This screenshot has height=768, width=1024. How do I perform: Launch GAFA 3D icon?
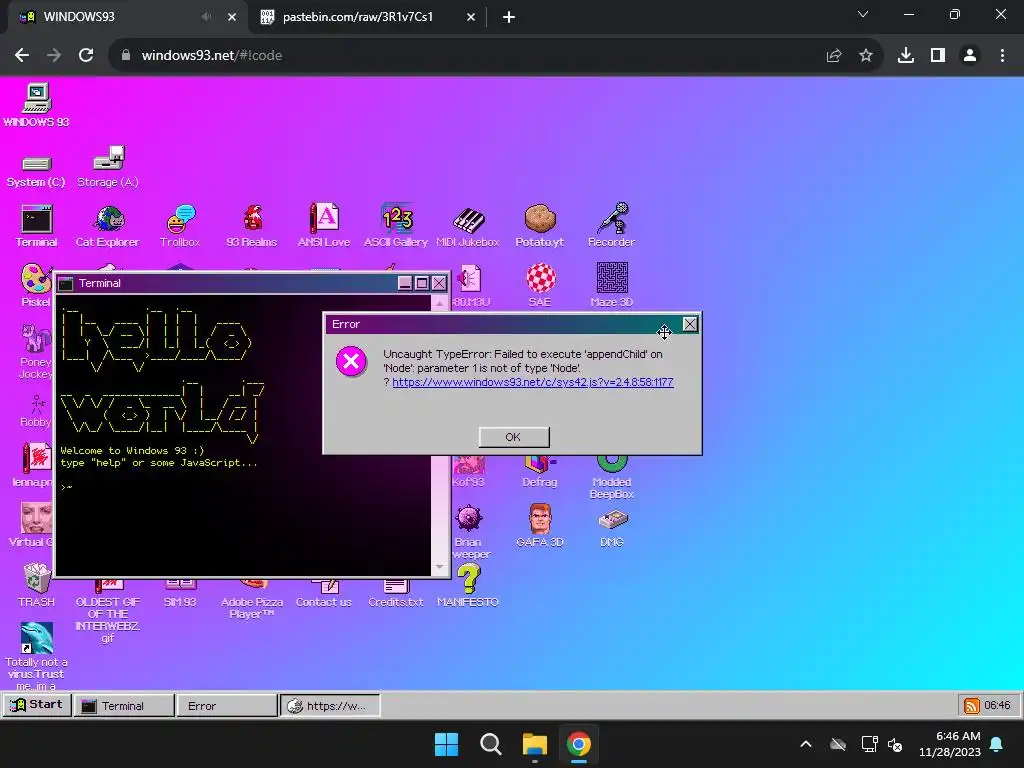click(539, 525)
